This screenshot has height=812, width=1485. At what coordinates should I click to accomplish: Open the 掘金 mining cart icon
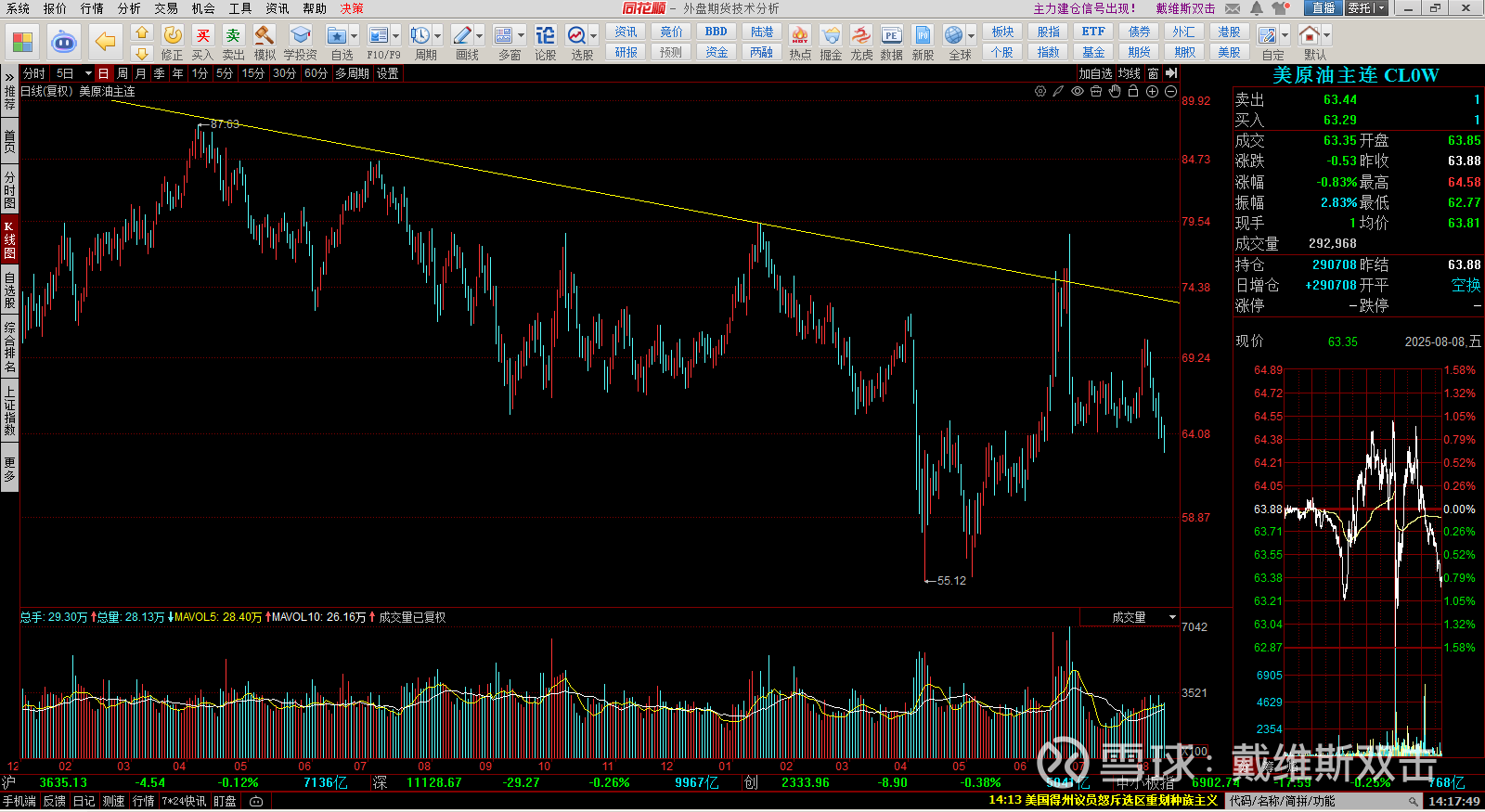(831, 42)
